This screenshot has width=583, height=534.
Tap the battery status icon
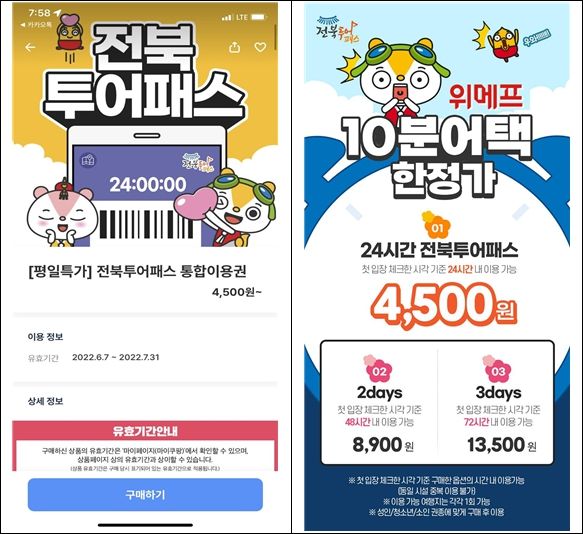tap(259, 17)
